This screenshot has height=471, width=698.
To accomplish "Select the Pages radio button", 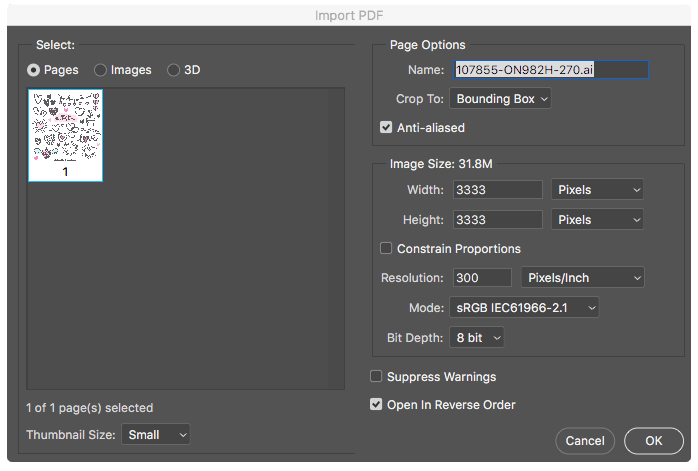I will [33, 70].
